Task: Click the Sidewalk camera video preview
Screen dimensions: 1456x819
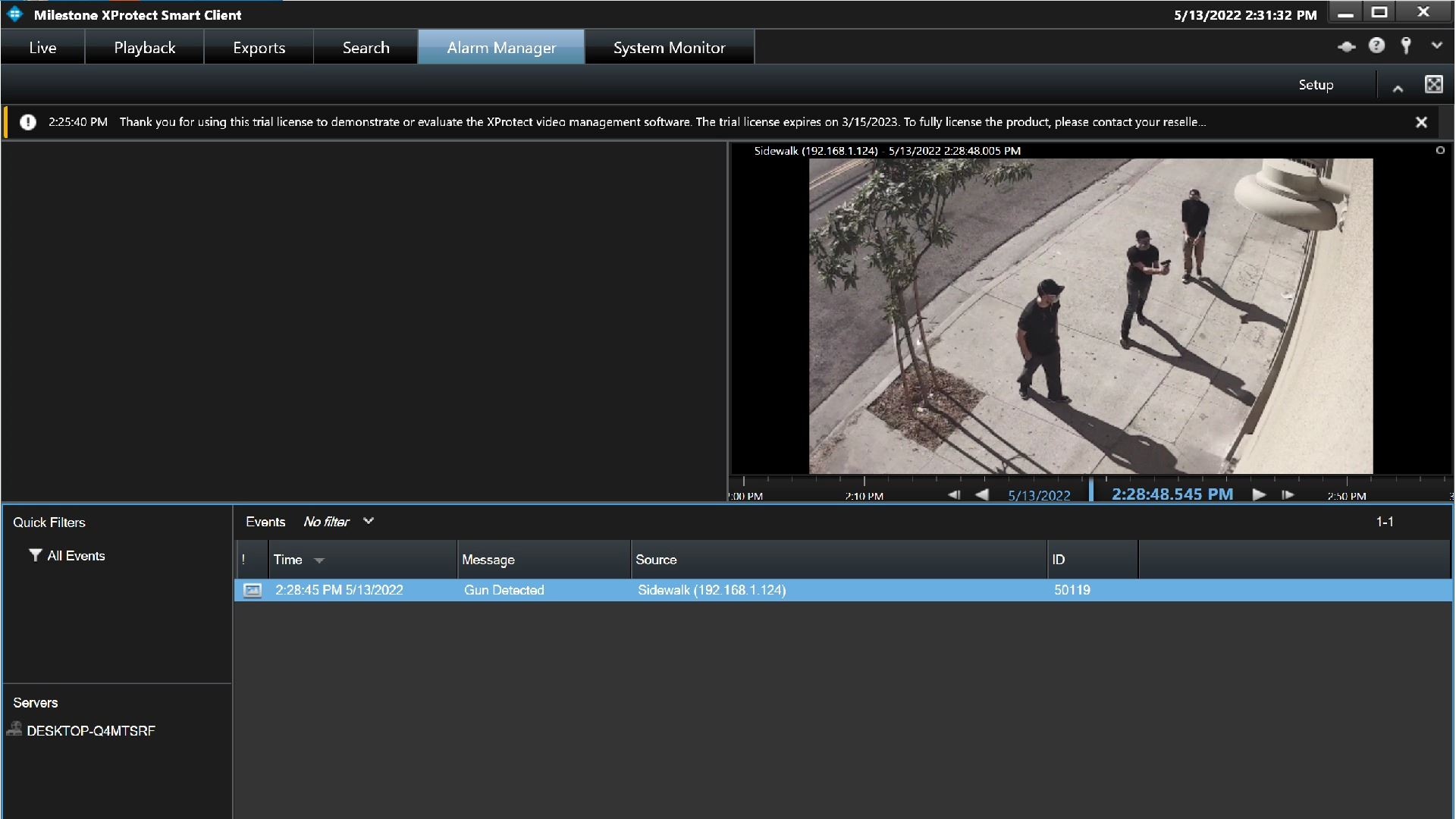Action: coord(1090,315)
